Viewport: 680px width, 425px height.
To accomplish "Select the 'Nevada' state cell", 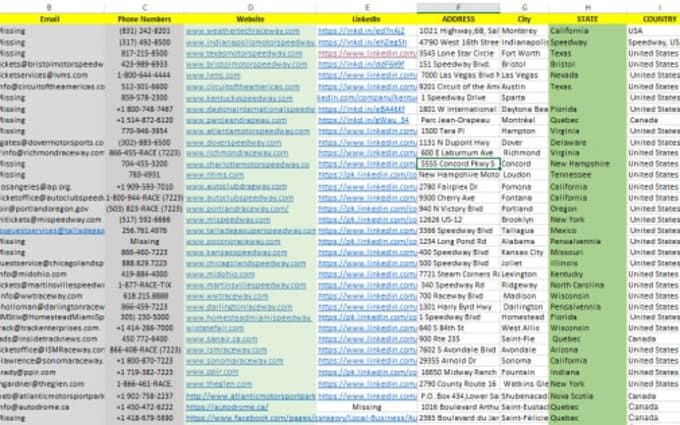I will (588, 75).
